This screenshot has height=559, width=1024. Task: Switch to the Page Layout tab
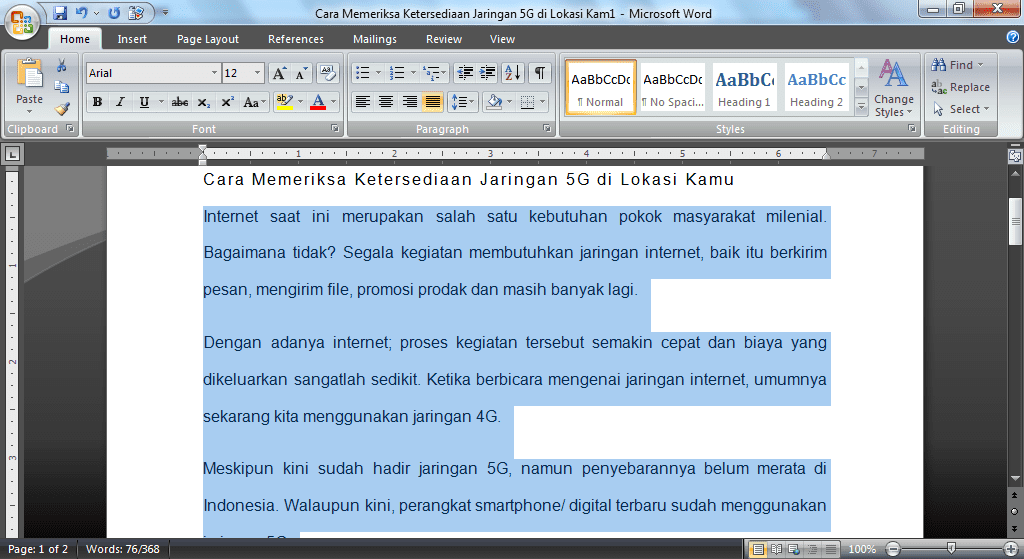208,39
